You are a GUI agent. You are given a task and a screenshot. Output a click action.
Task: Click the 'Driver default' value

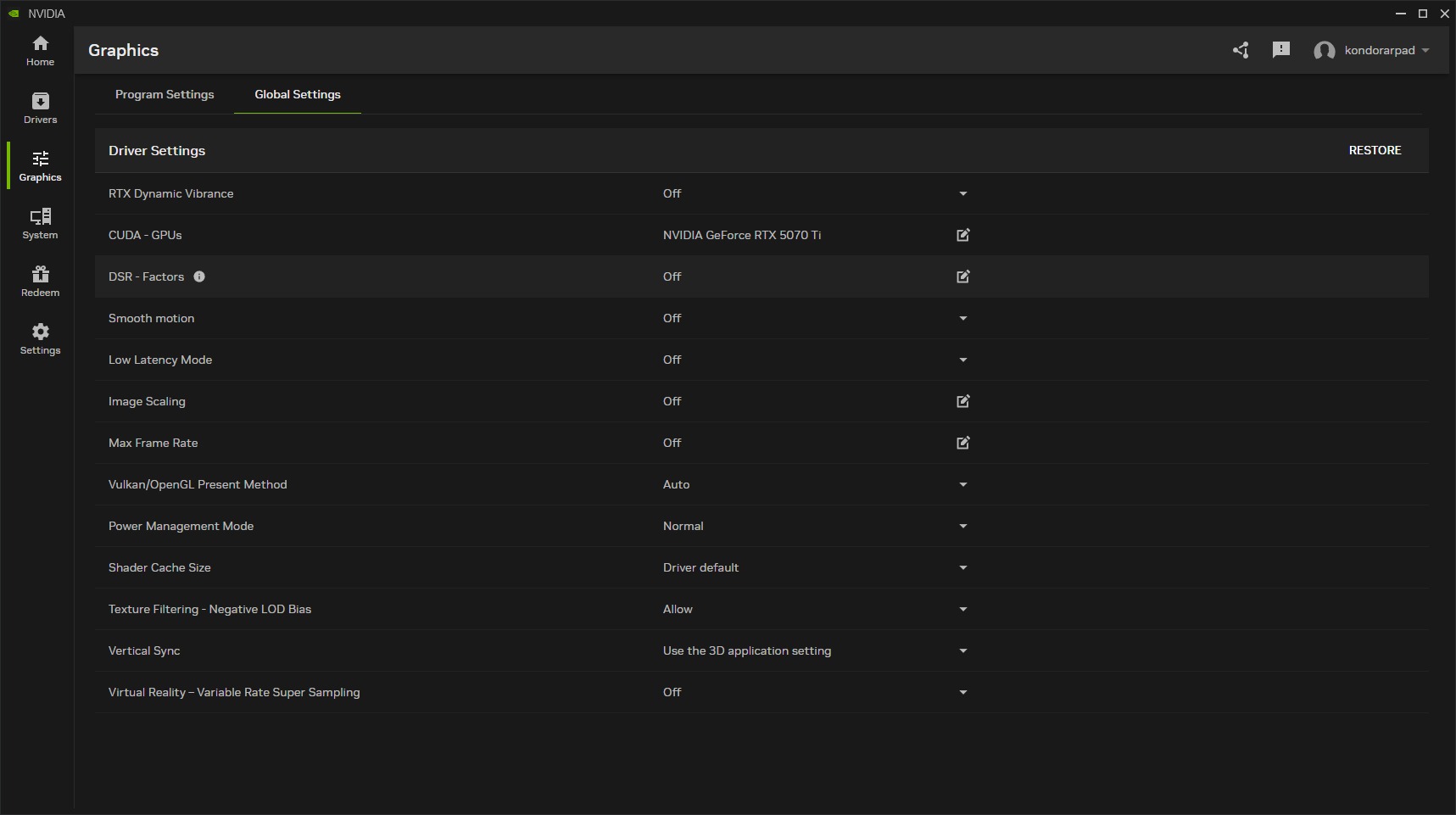(x=700, y=567)
